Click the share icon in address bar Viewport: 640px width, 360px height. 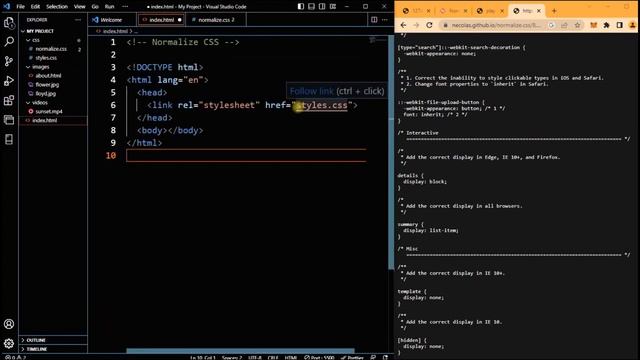click(x=564, y=25)
